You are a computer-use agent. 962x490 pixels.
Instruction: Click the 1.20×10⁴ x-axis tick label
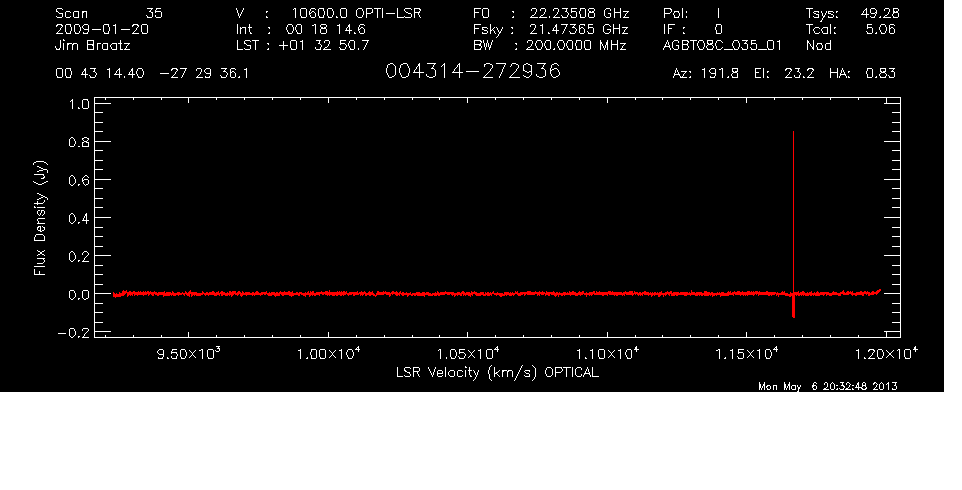pos(886,354)
